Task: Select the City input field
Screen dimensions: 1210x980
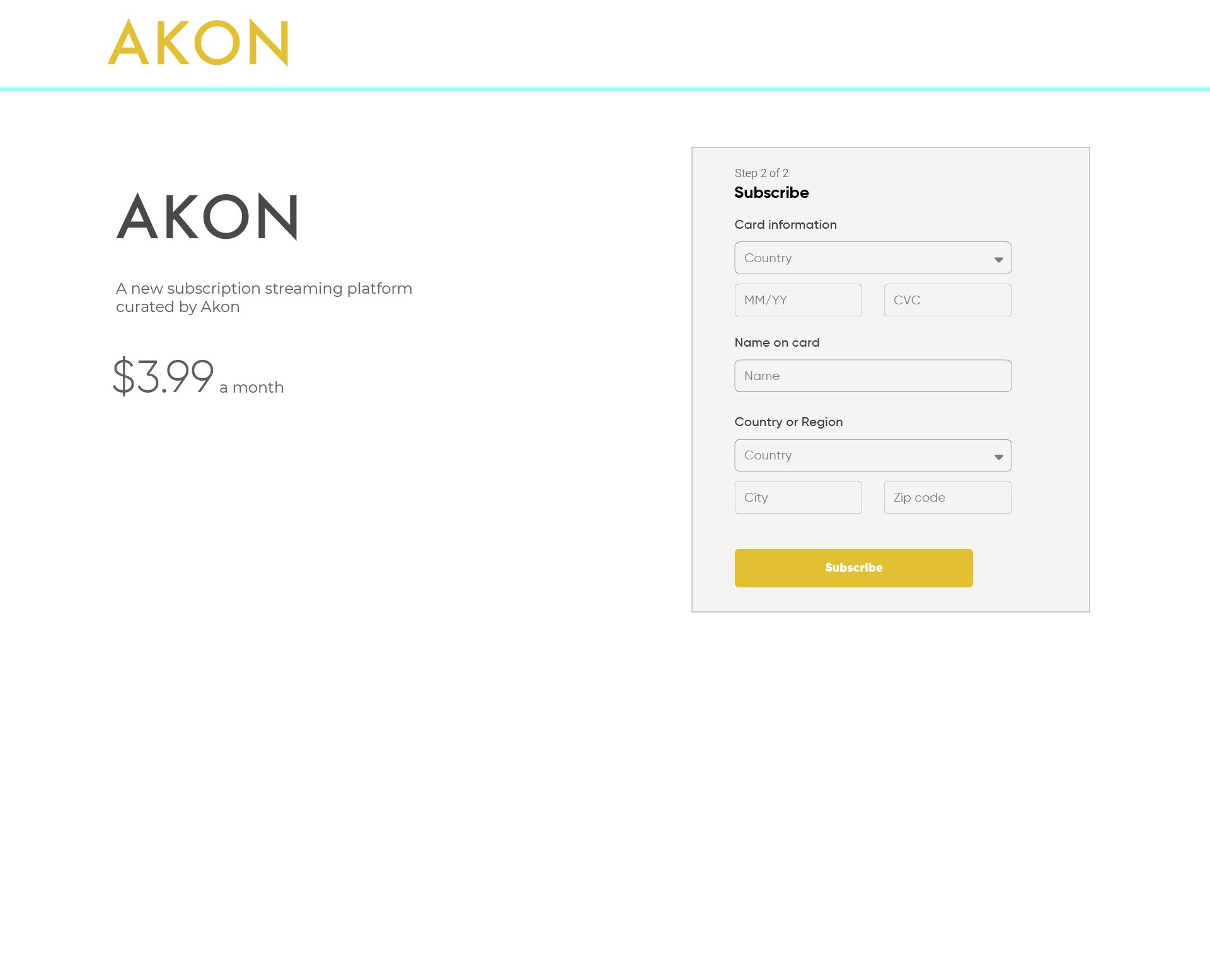Action: [798, 497]
